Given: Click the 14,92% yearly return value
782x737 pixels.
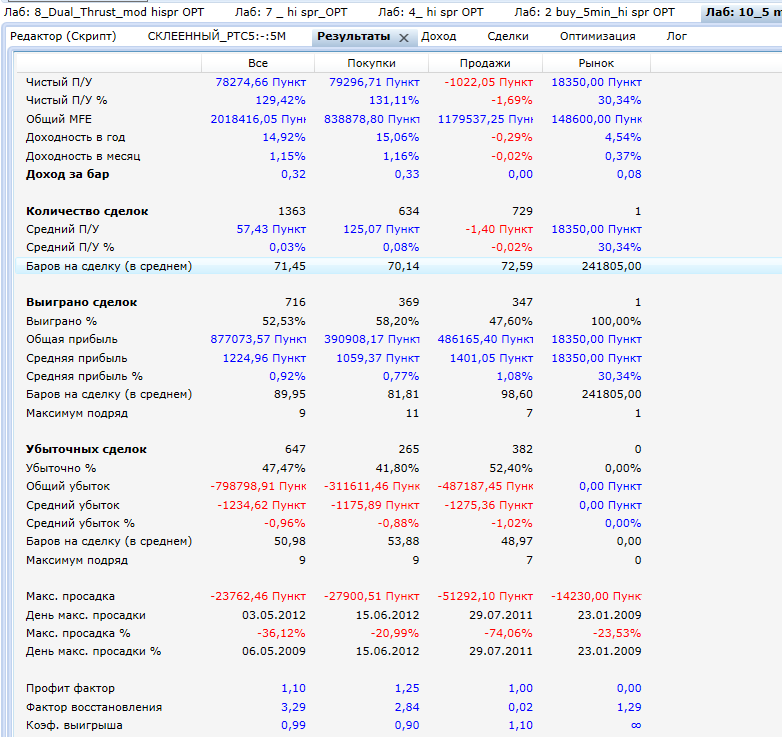Looking at the screenshot, I should 284,137.
